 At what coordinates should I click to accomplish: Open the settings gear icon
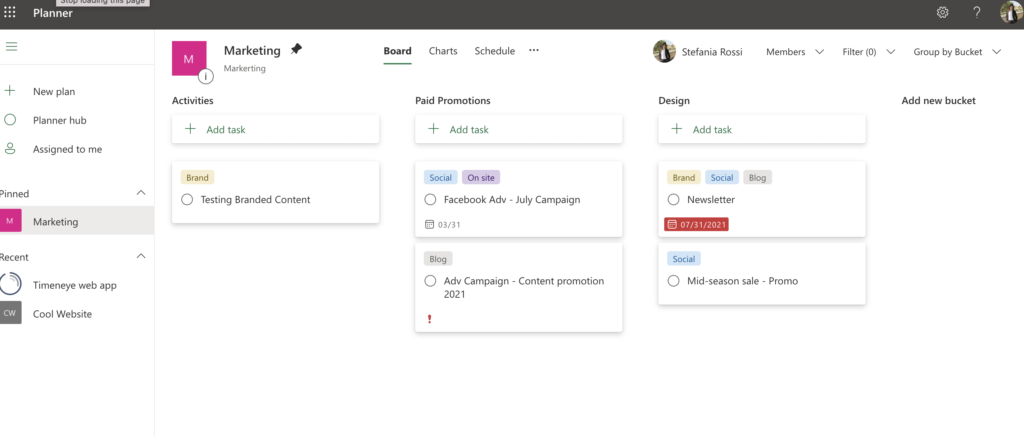coord(942,12)
